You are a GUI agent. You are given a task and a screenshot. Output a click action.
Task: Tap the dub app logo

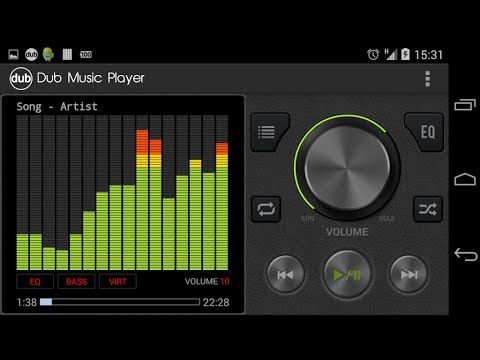21,79
